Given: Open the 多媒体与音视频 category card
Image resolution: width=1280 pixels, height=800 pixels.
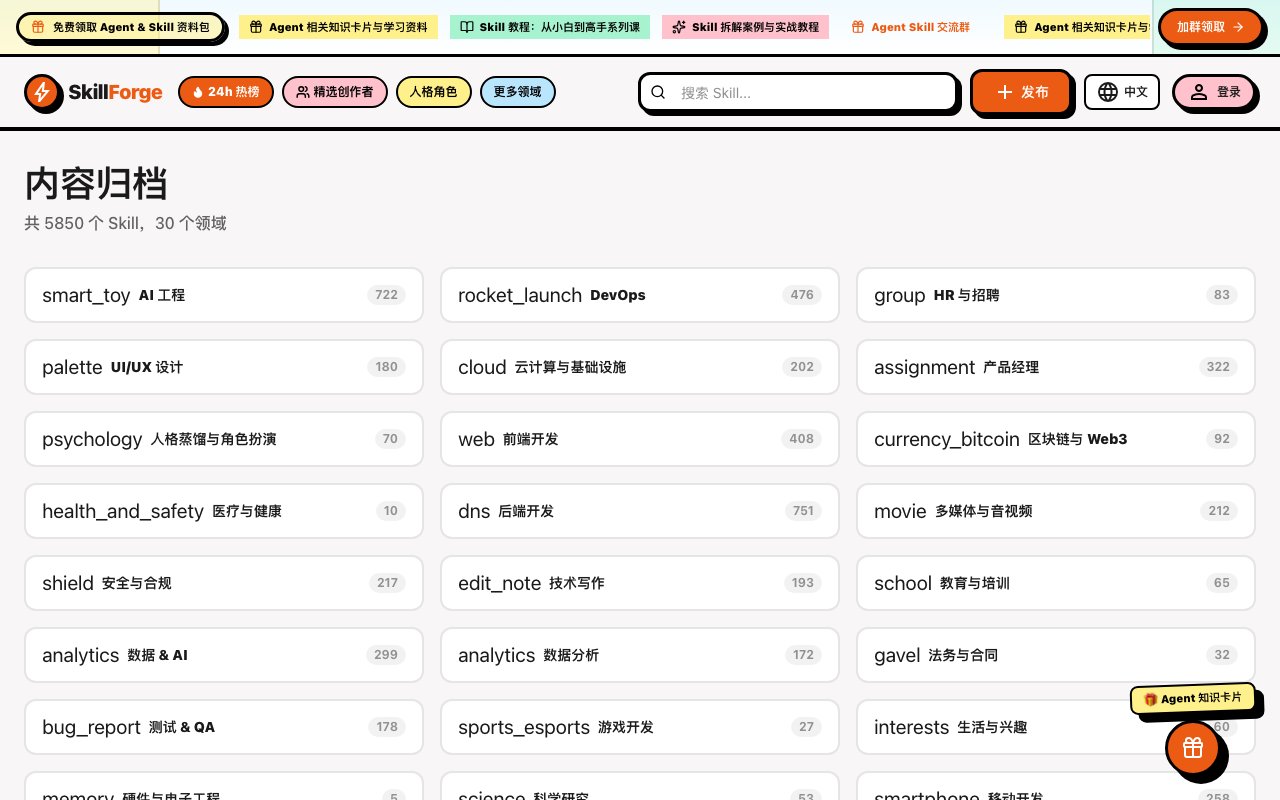Looking at the screenshot, I should tap(1056, 511).
